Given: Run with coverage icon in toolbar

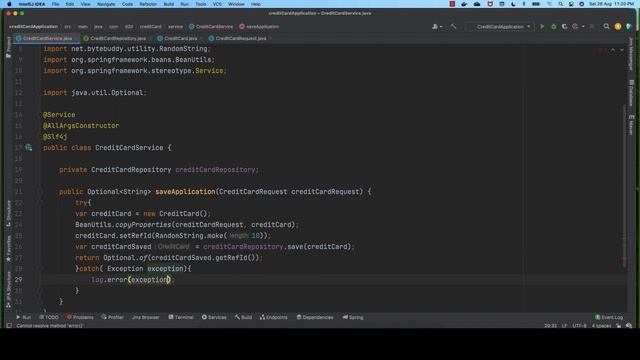Looking at the screenshot, I should click(564, 27).
